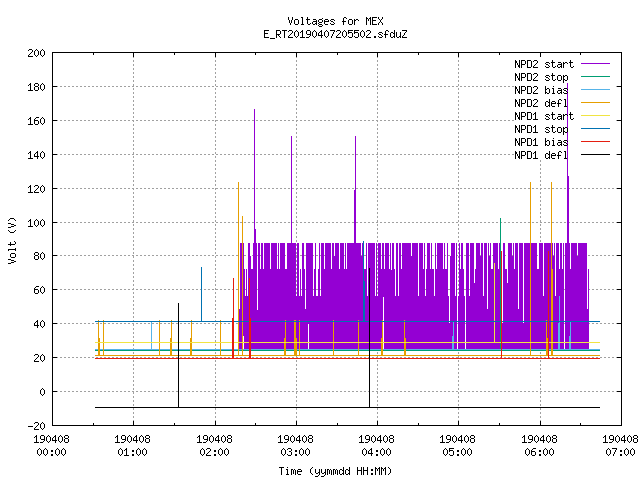Viewport: 640px width, 480px height.
Task: Click the 'NPD2 defl' legend label
Action: pyautogui.click(x=541, y=103)
